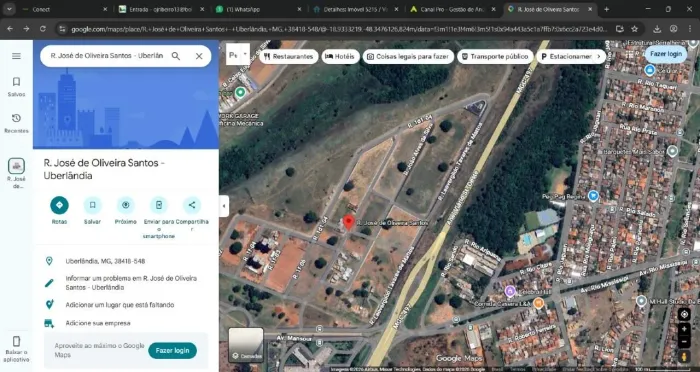Show more category chips with arrow
The height and width of the screenshot is (372, 700).
pyautogui.click(x=599, y=57)
